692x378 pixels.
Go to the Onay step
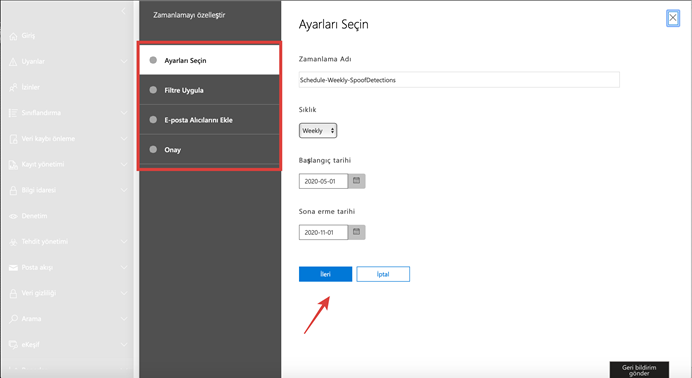[210, 150]
